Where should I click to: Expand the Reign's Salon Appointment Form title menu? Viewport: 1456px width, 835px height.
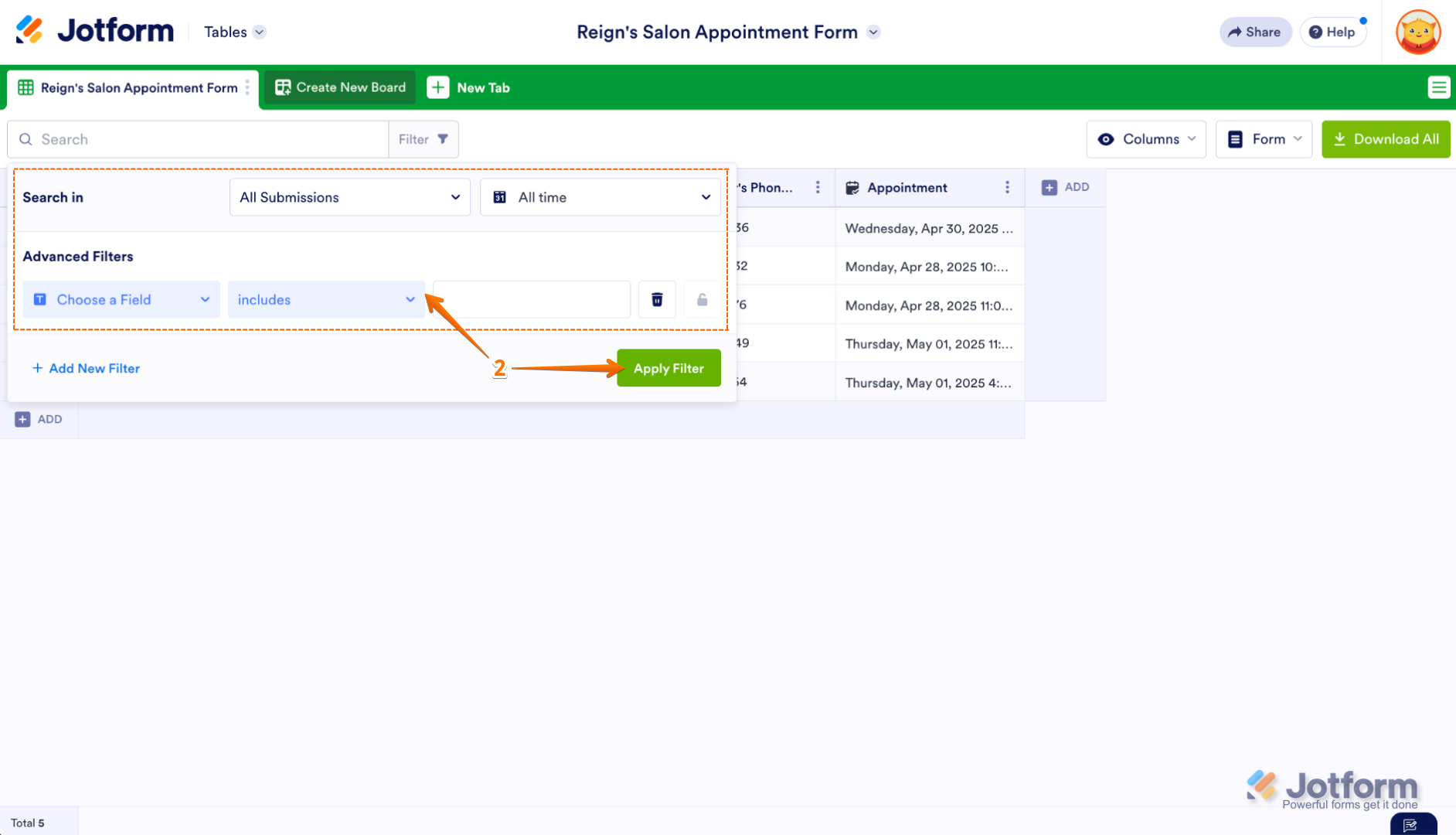[x=873, y=32]
